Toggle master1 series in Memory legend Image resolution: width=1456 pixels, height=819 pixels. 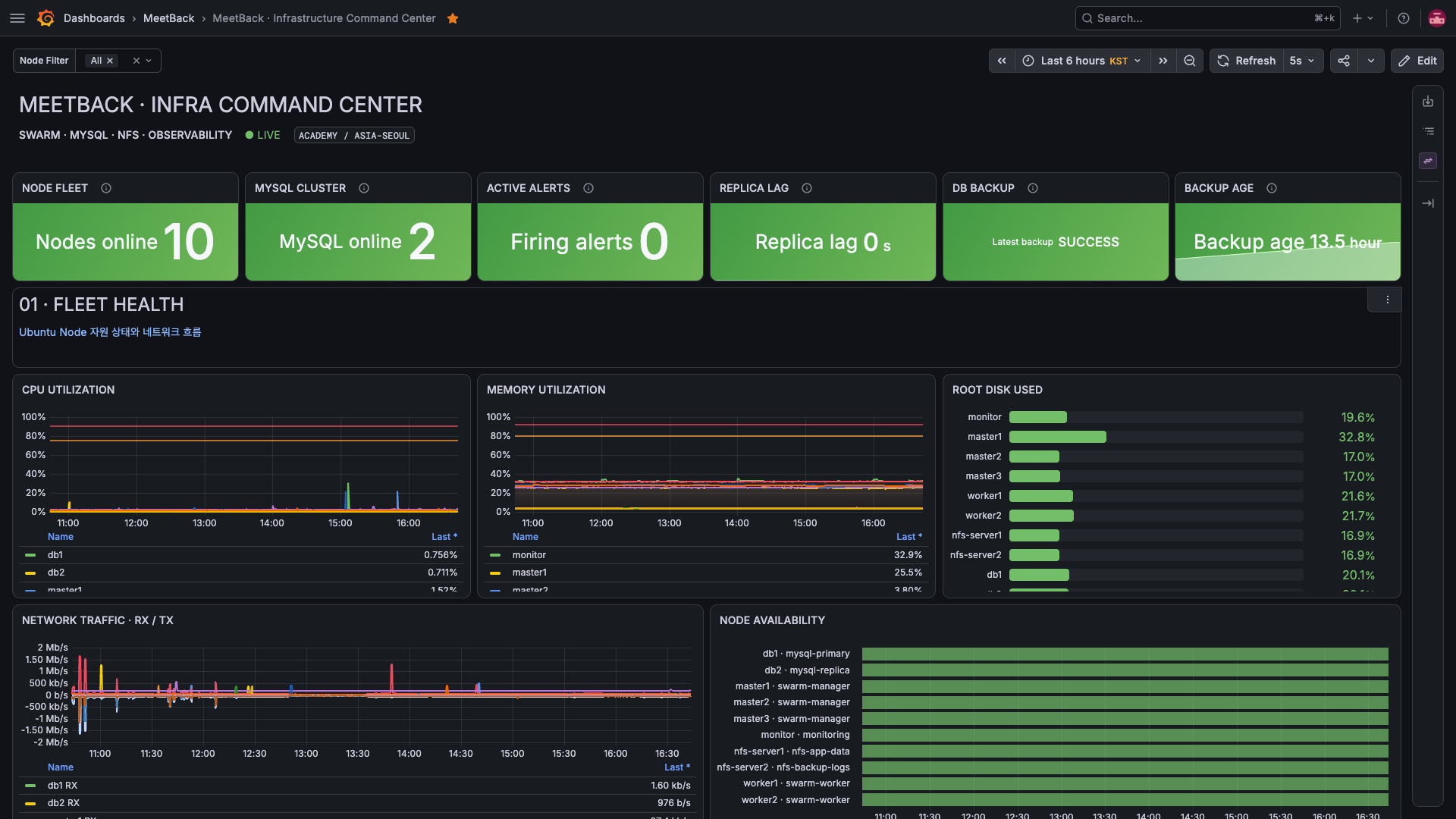coord(529,573)
